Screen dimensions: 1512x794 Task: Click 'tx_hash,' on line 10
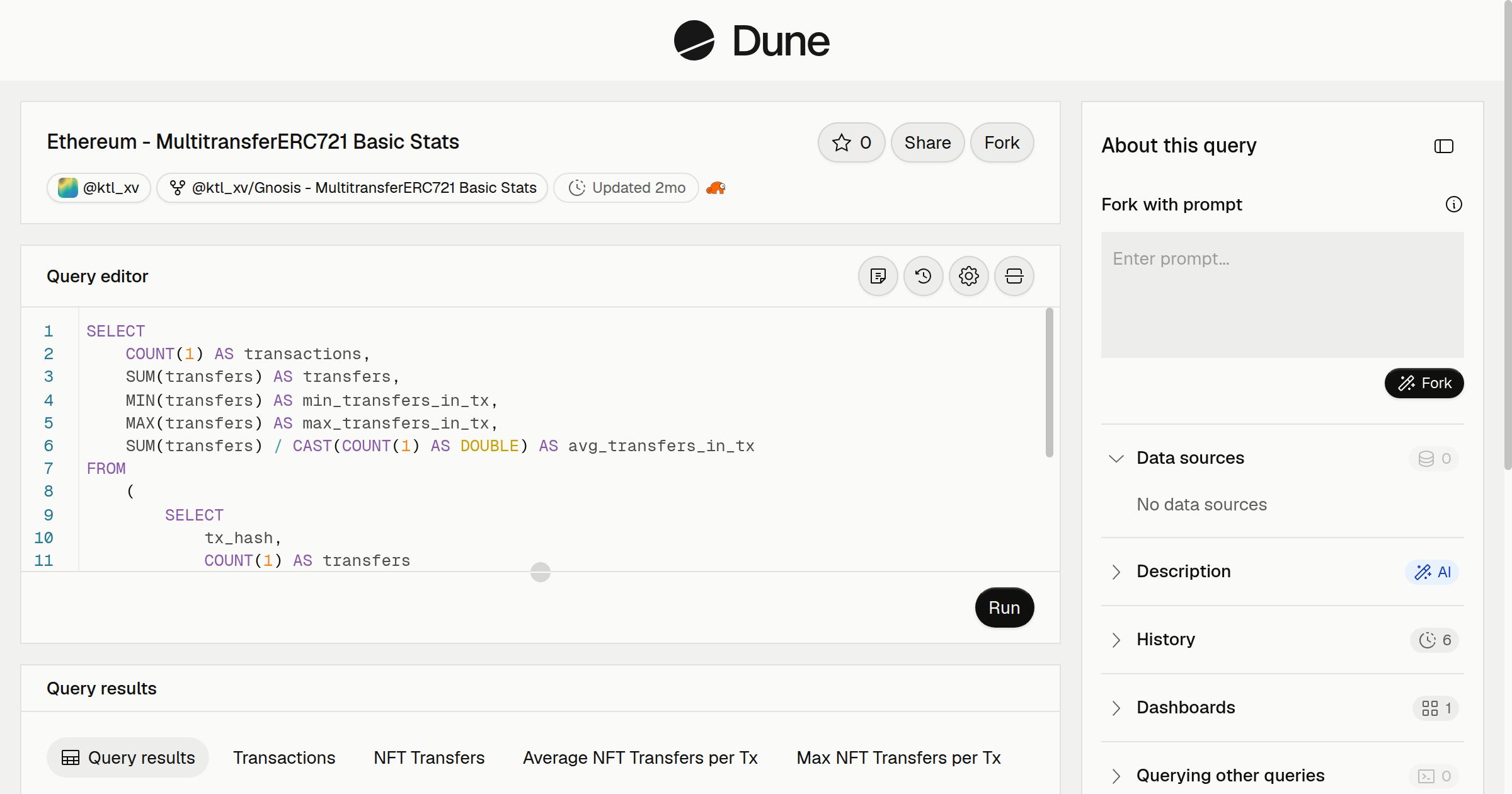(243, 538)
